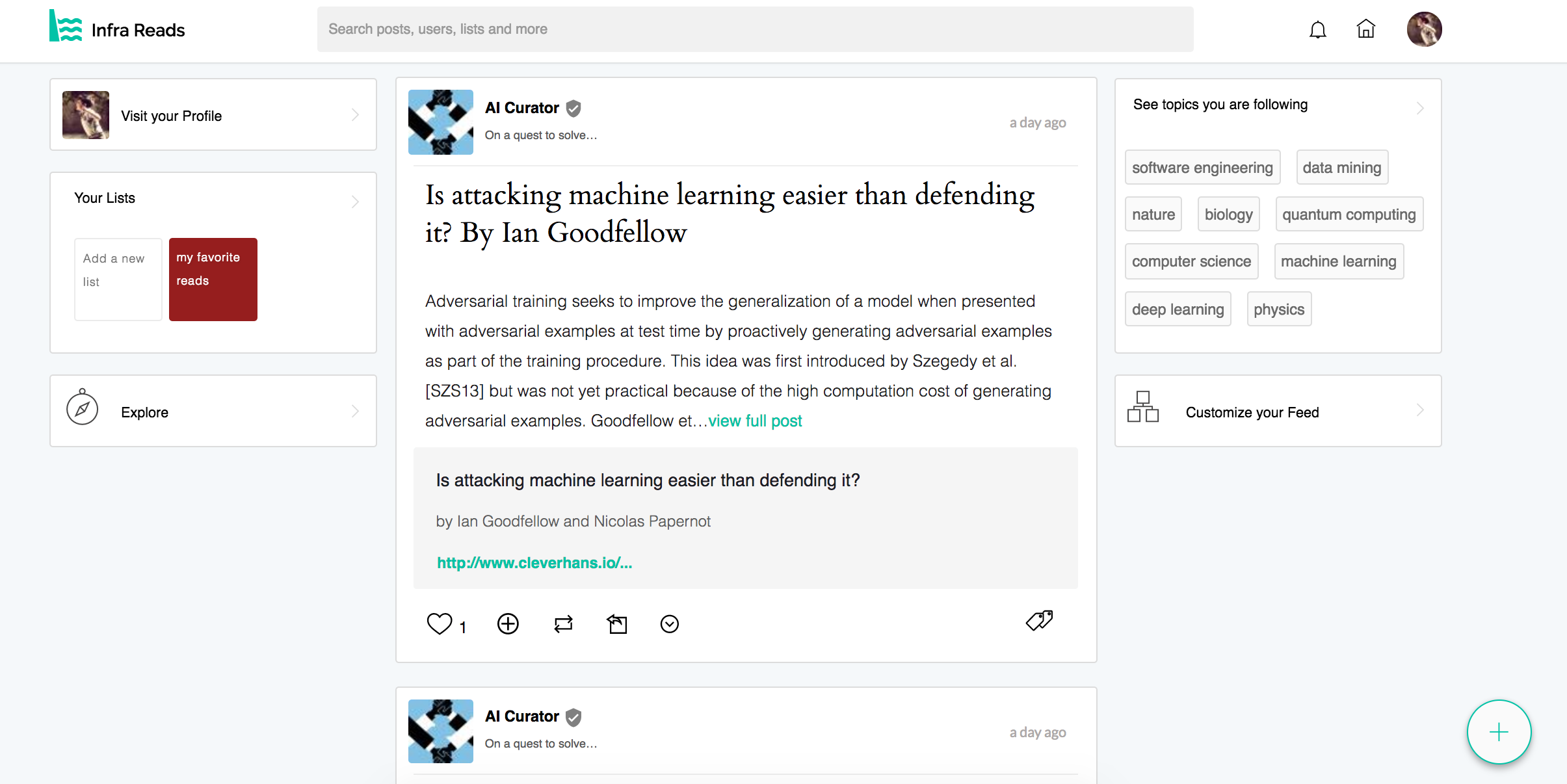Select the quantum computing topic tag
Image resolution: width=1567 pixels, height=784 pixels.
point(1349,215)
